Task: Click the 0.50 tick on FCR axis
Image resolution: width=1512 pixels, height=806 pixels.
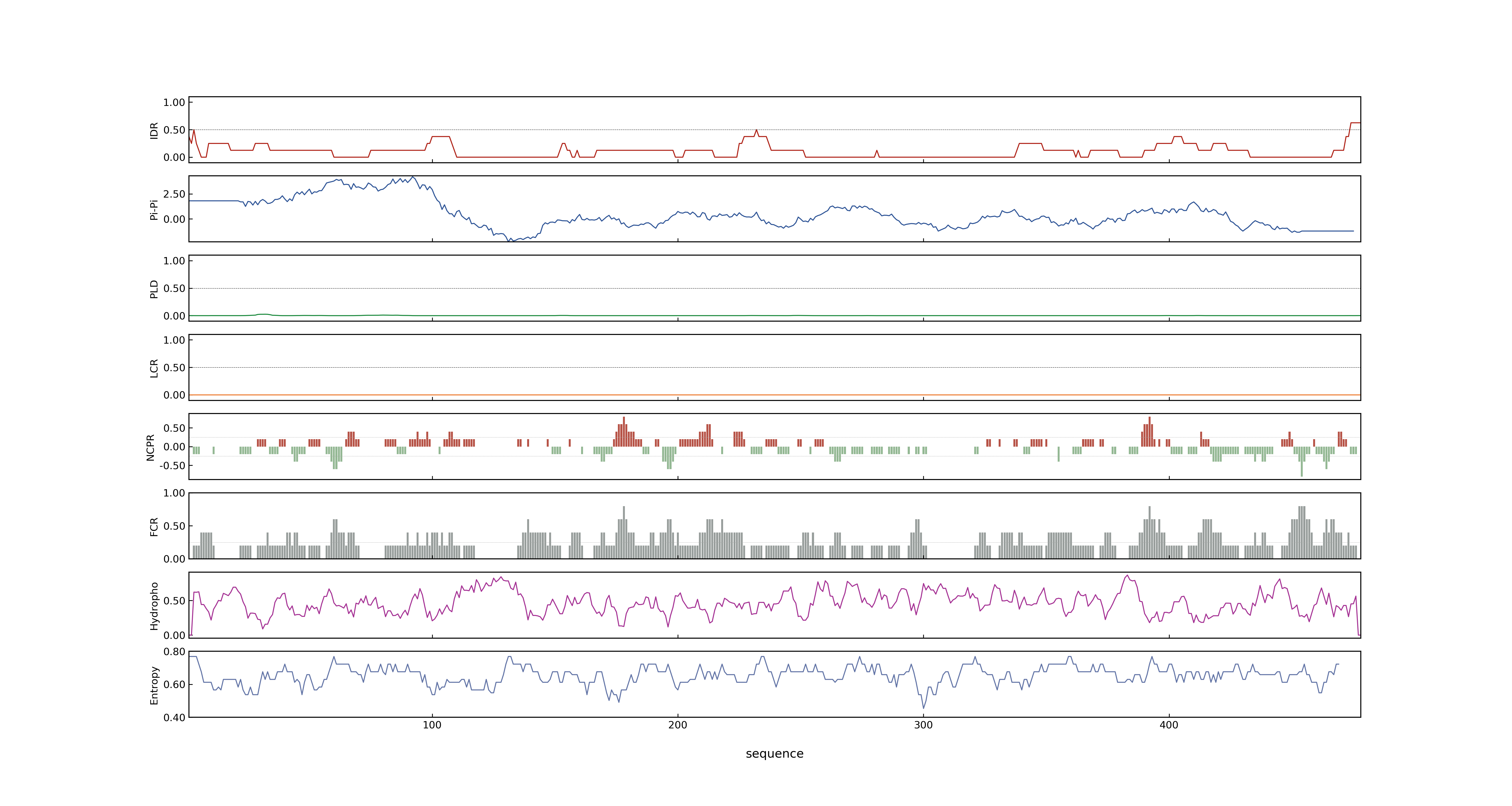Action: click(x=174, y=526)
